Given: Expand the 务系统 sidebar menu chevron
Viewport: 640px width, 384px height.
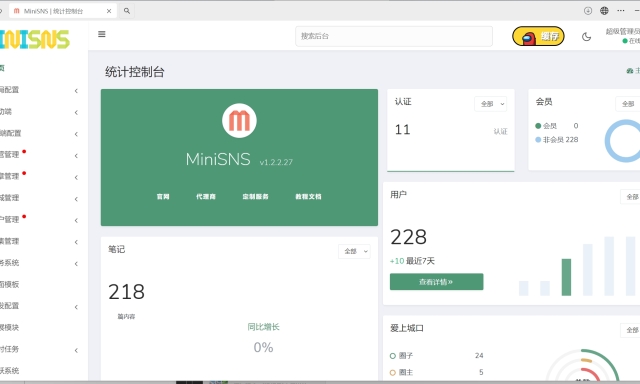Looking at the screenshot, I should (76, 264).
